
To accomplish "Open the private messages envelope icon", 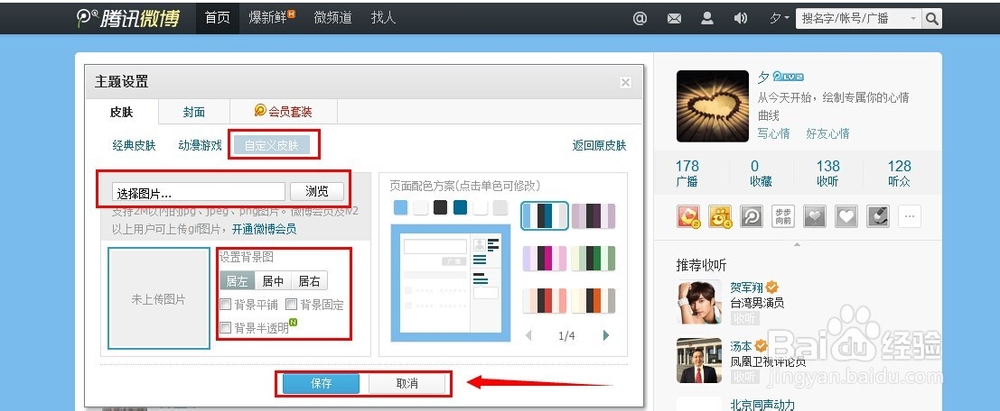I will click(x=674, y=19).
